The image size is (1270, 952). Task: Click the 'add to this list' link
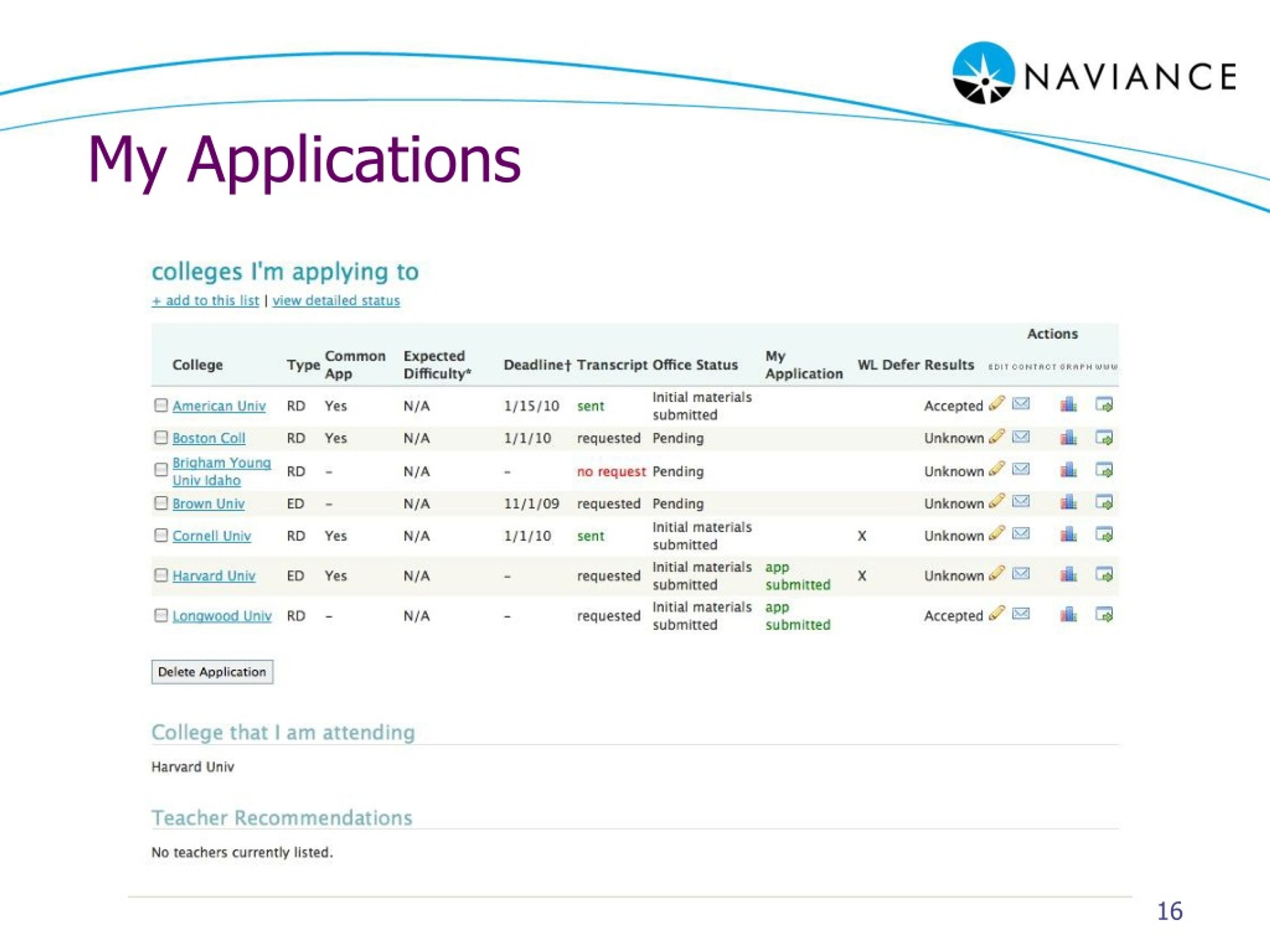[205, 300]
